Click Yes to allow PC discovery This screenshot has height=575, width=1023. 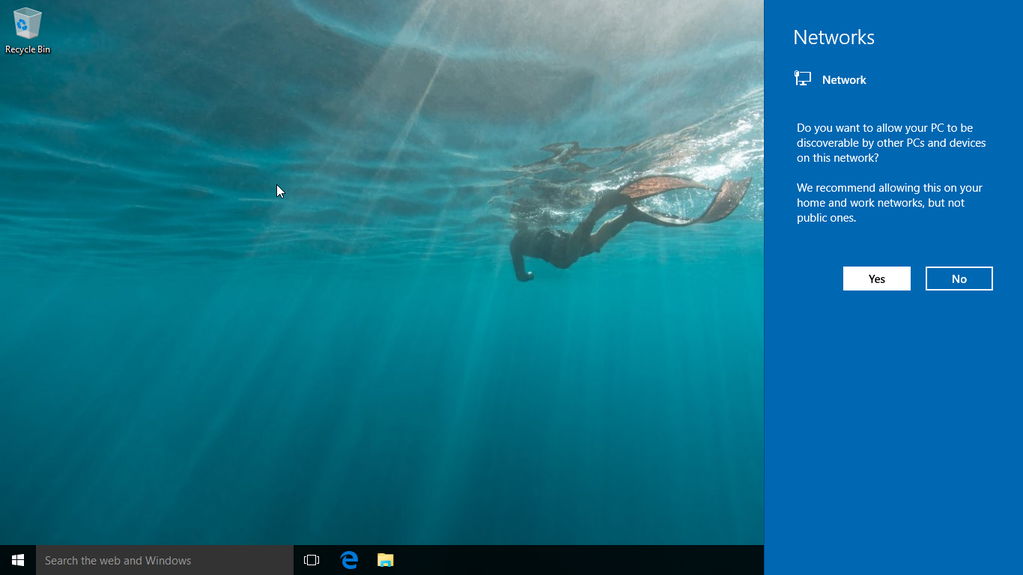[876, 279]
